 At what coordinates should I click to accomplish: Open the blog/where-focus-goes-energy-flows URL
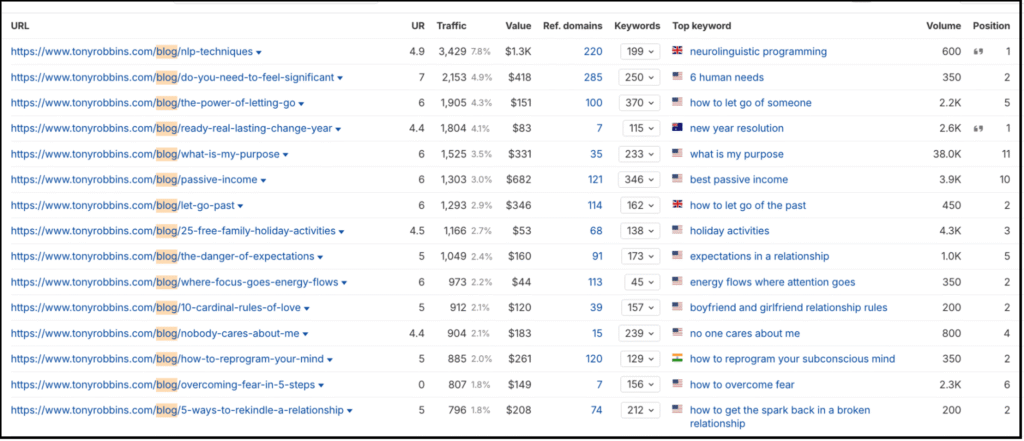click(x=174, y=282)
